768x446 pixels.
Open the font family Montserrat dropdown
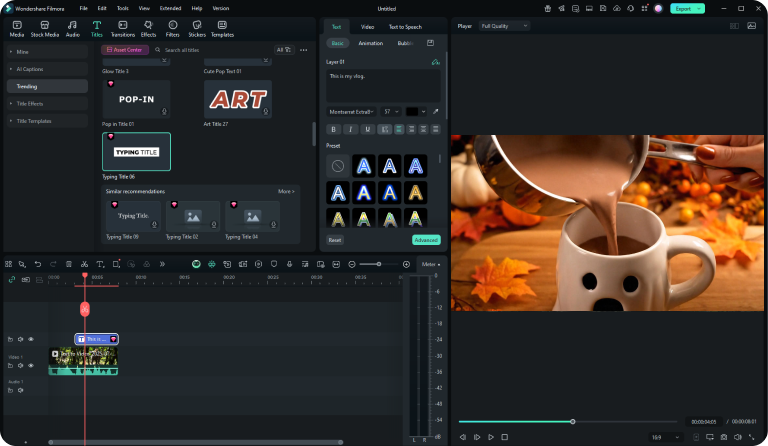tap(351, 112)
